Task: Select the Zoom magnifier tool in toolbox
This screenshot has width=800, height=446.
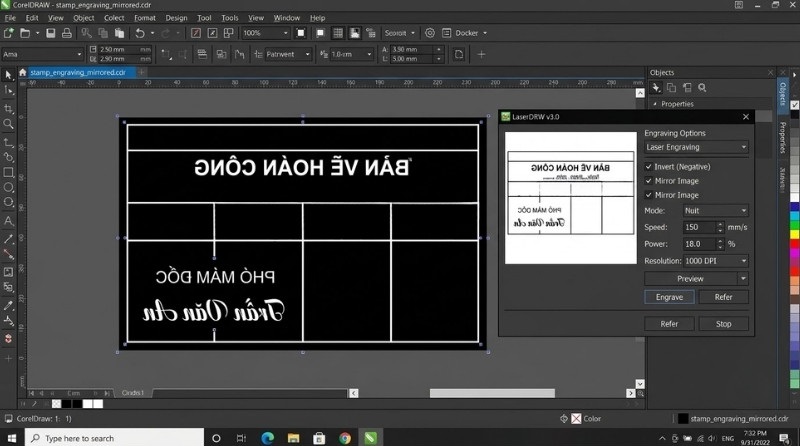Action: pos(8,124)
